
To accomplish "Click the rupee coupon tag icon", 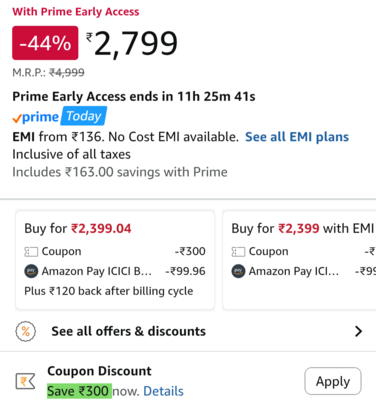I will (25, 381).
